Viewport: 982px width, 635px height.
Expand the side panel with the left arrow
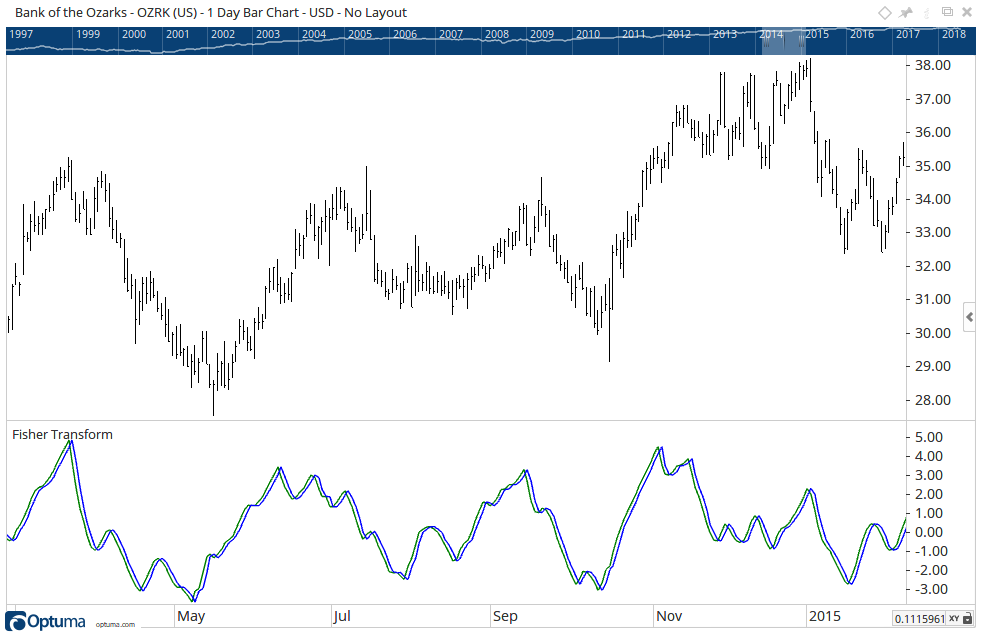coord(969,318)
